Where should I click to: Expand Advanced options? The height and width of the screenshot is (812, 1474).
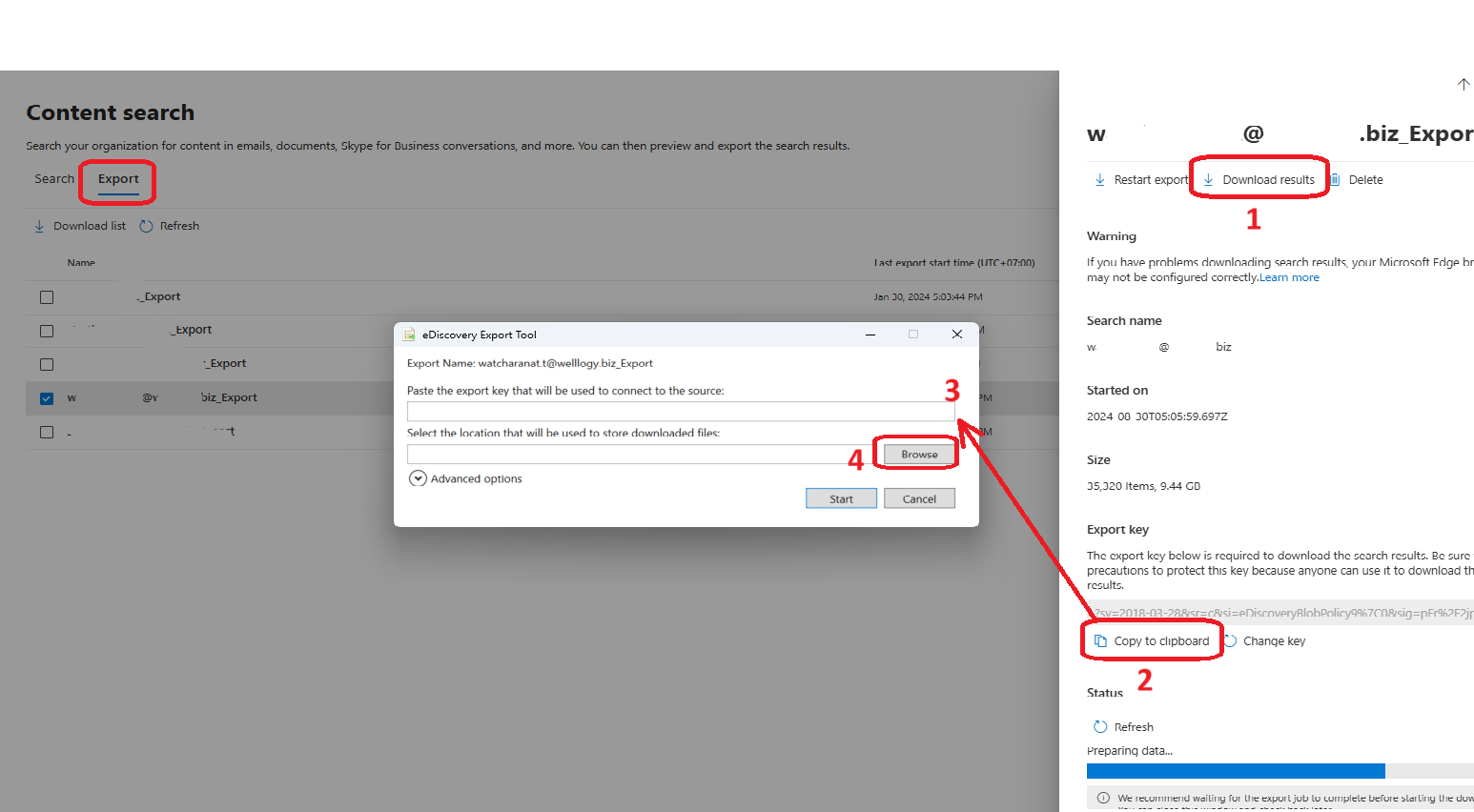[465, 478]
